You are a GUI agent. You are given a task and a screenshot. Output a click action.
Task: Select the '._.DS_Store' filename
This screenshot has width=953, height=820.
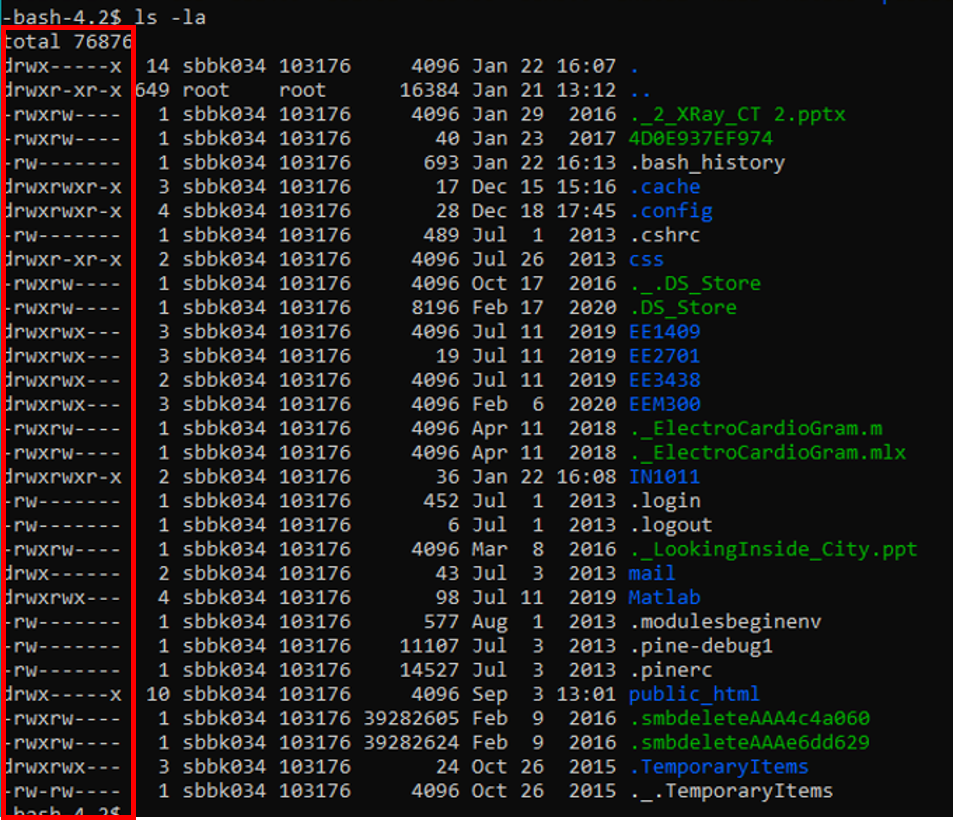pyautogui.click(x=694, y=283)
